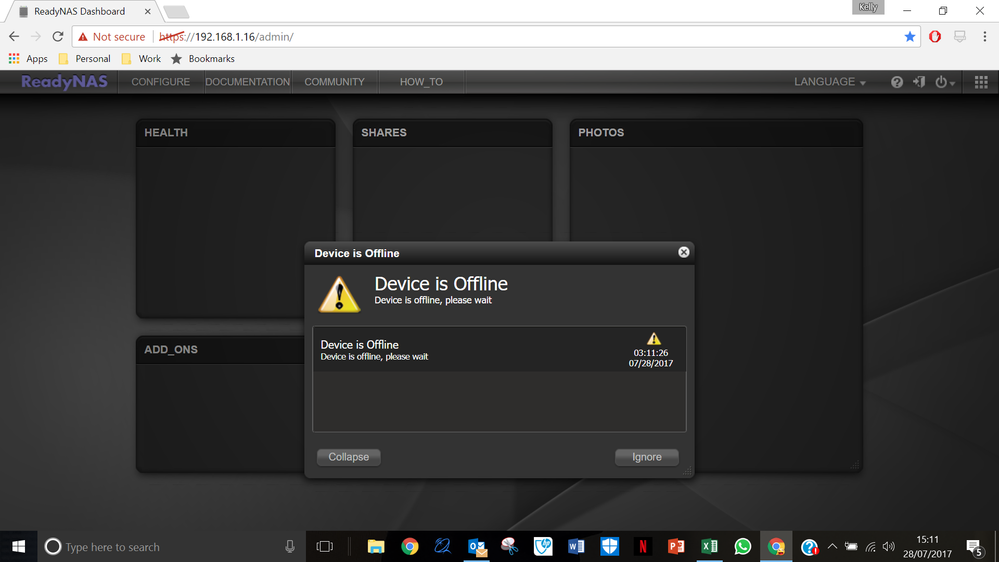Click the Collapse button
Image resolution: width=999 pixels, height=562 pixels.
point(349,457)
